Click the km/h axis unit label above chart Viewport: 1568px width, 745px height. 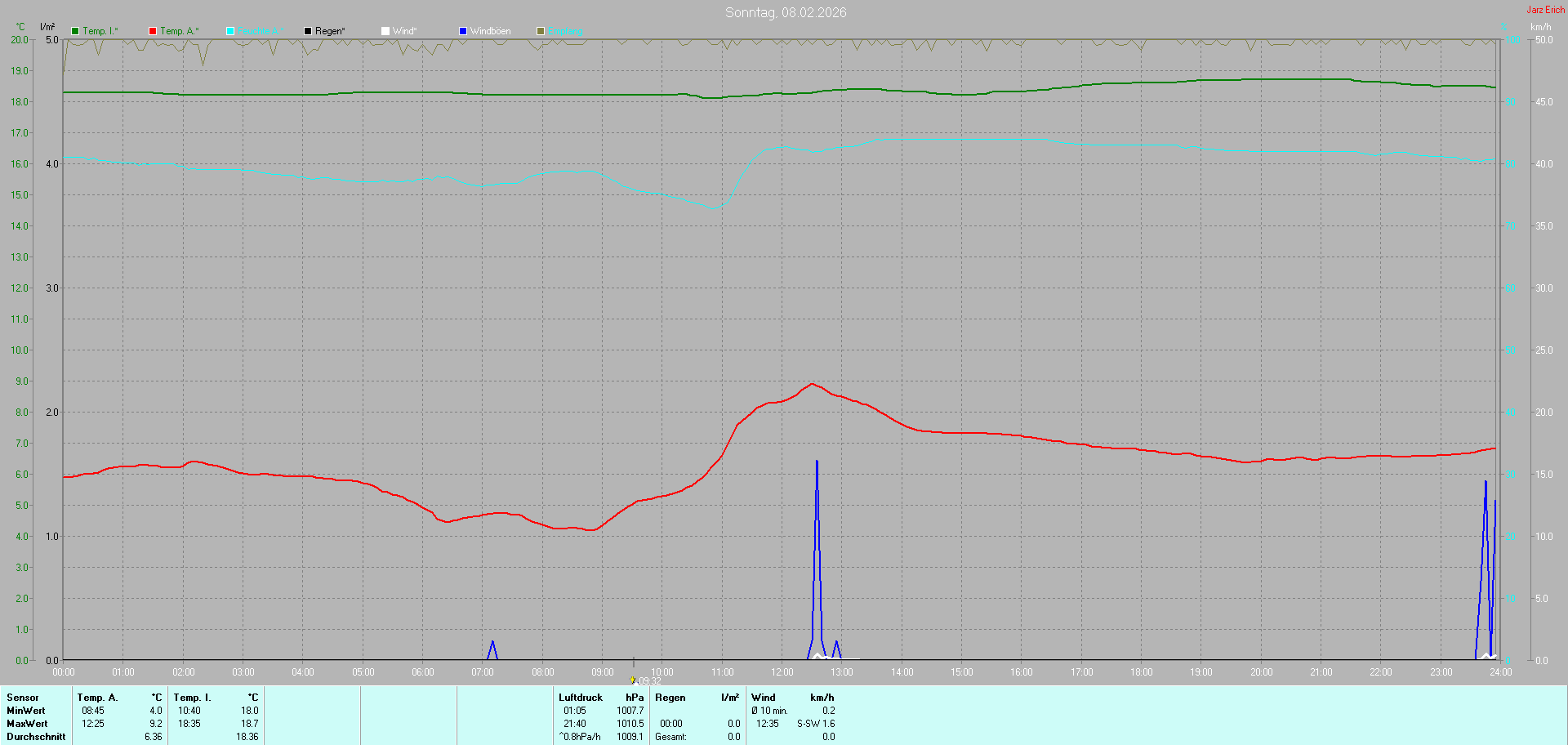click(x=1541, y=27)
